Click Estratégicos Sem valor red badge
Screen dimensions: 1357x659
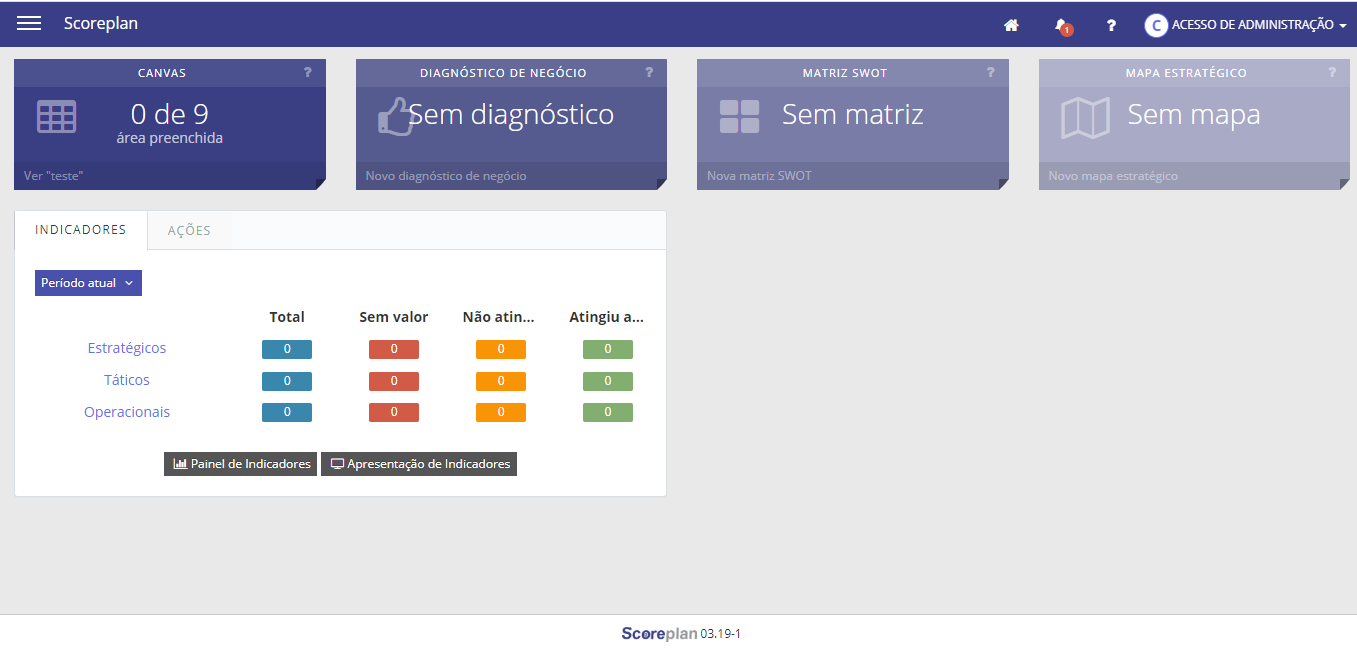coord(394,349)
